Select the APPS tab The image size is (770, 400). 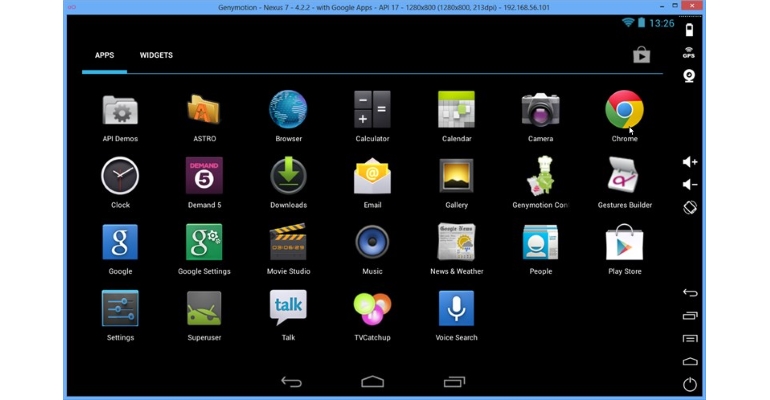coord(105,55)
